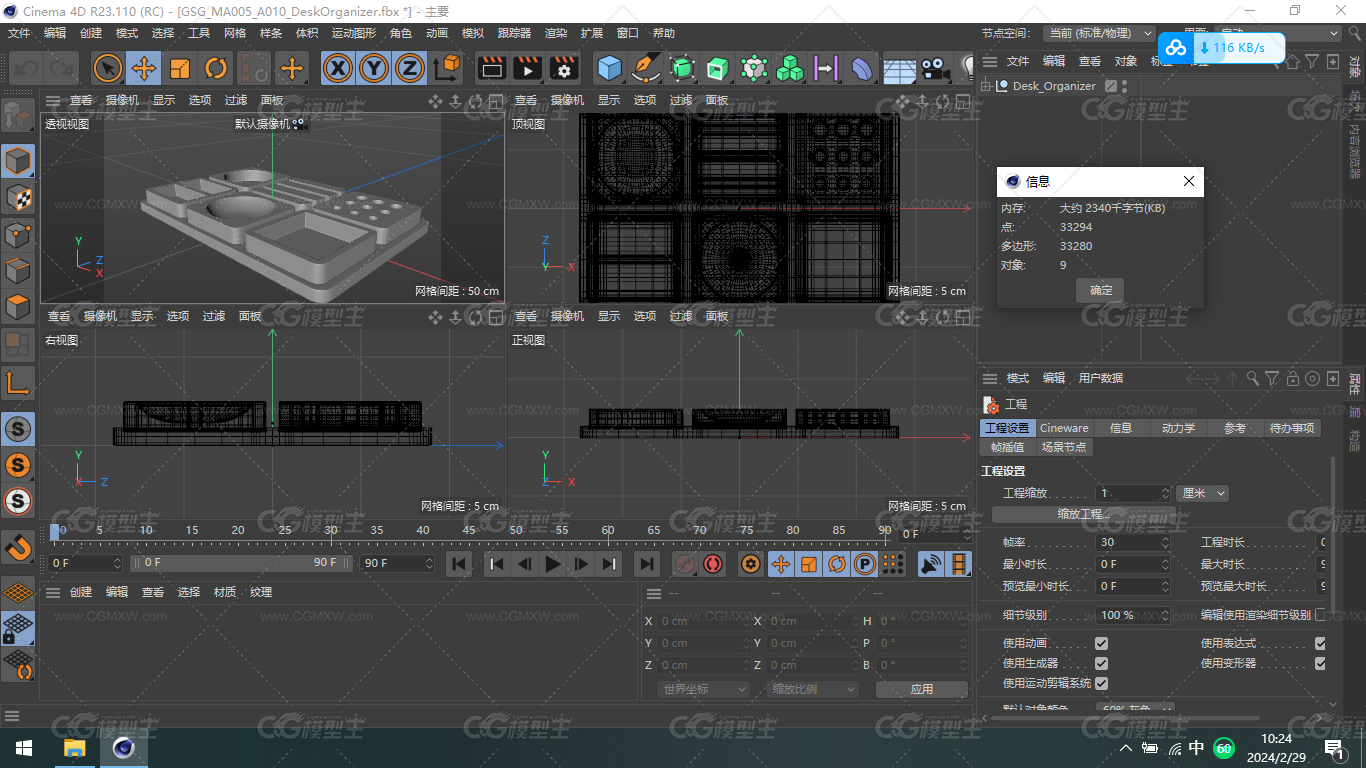Click the 缩放工程 button
The image size is (1366, 768).
tap(1084, 514)
